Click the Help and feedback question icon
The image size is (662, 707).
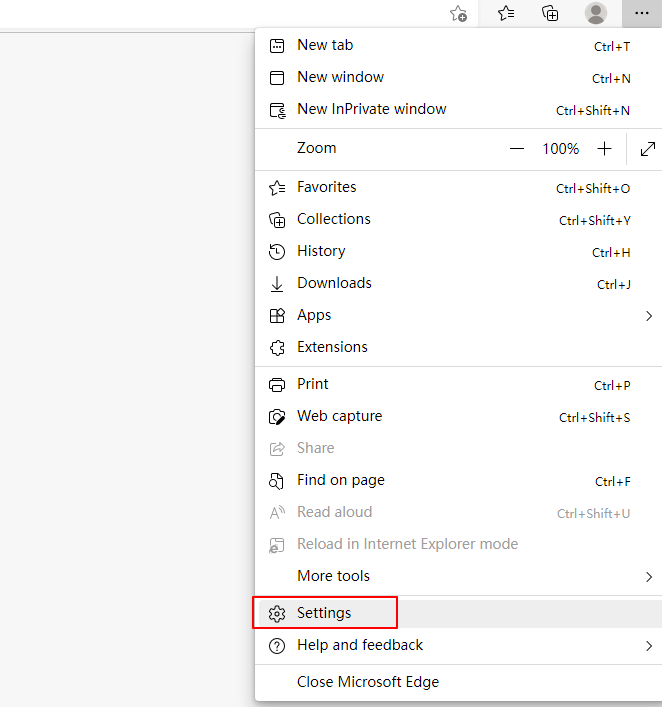click(x=277, y=646)
